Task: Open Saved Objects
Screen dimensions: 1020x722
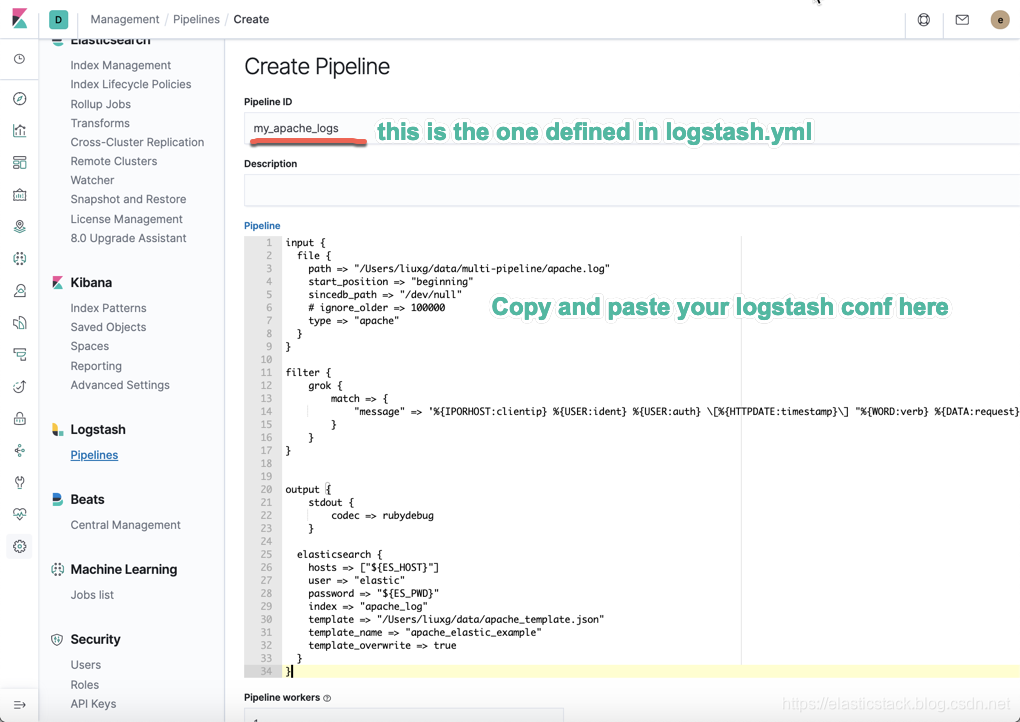Action: click(x=109, y=327)
